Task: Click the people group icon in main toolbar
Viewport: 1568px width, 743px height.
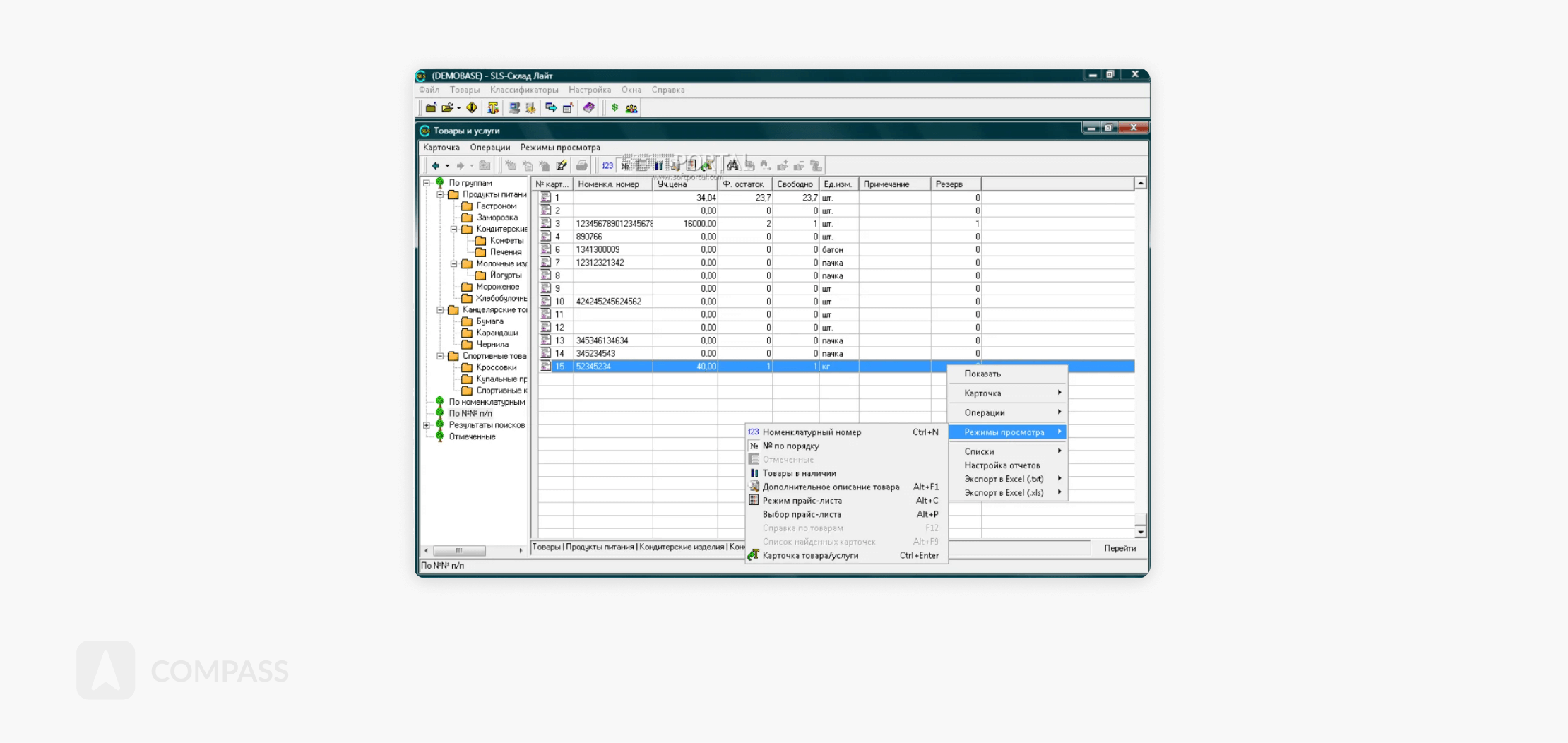Action: click(x=631, y=108)
